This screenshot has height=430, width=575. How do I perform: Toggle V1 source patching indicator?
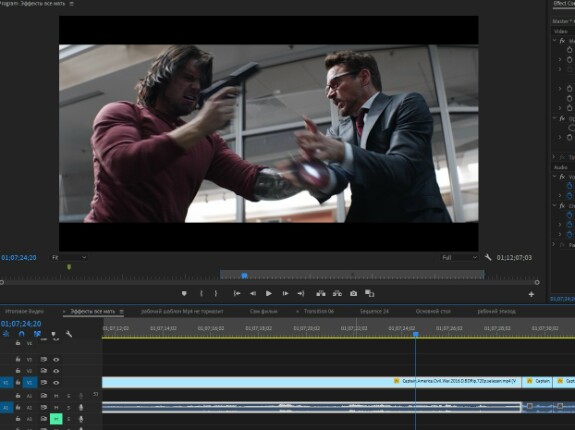click(x=6, y=382)
